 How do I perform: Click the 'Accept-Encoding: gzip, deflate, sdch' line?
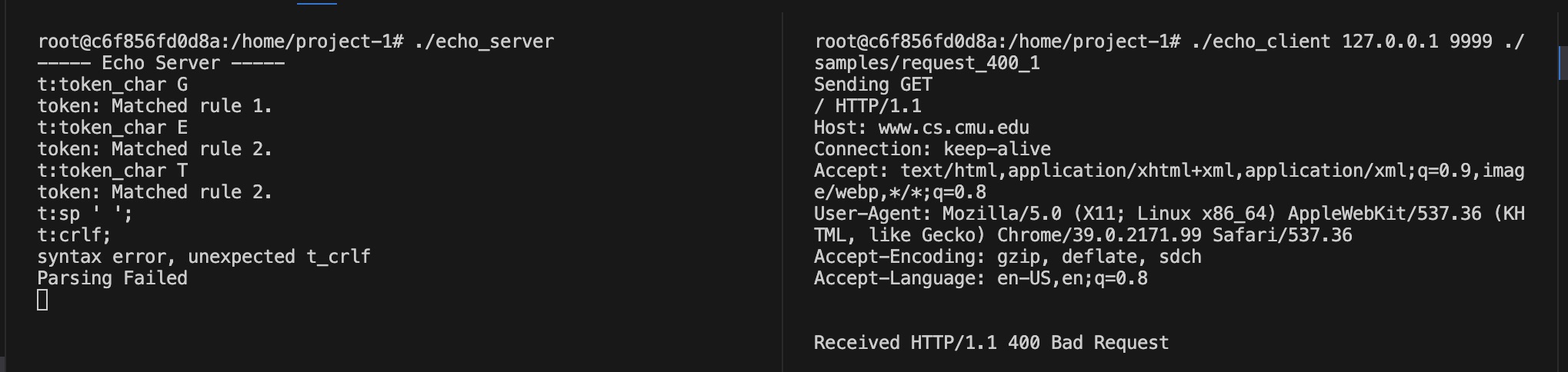click(x=1008, y=257)
